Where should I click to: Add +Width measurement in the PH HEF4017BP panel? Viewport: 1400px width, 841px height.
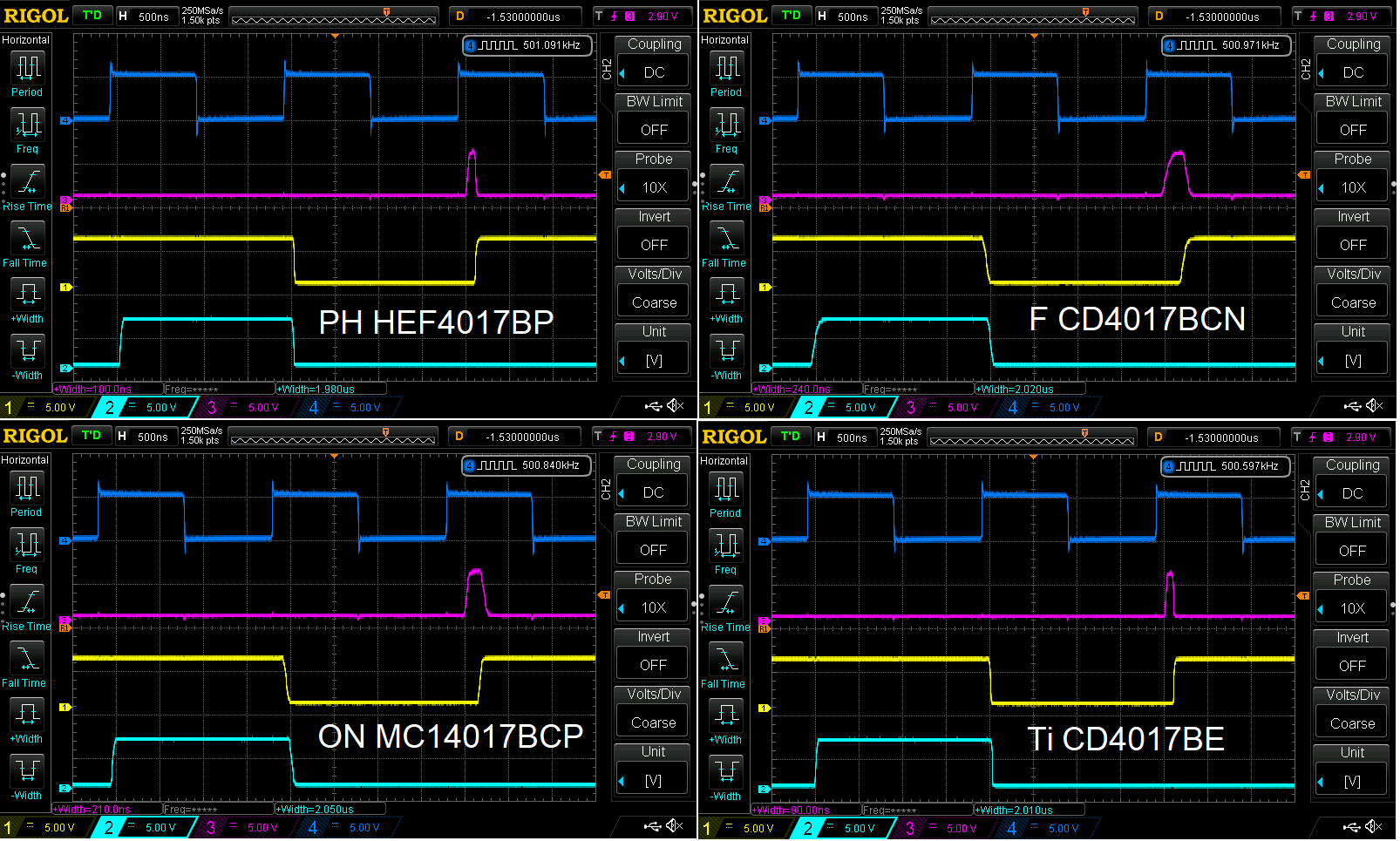tap(28, 302)
